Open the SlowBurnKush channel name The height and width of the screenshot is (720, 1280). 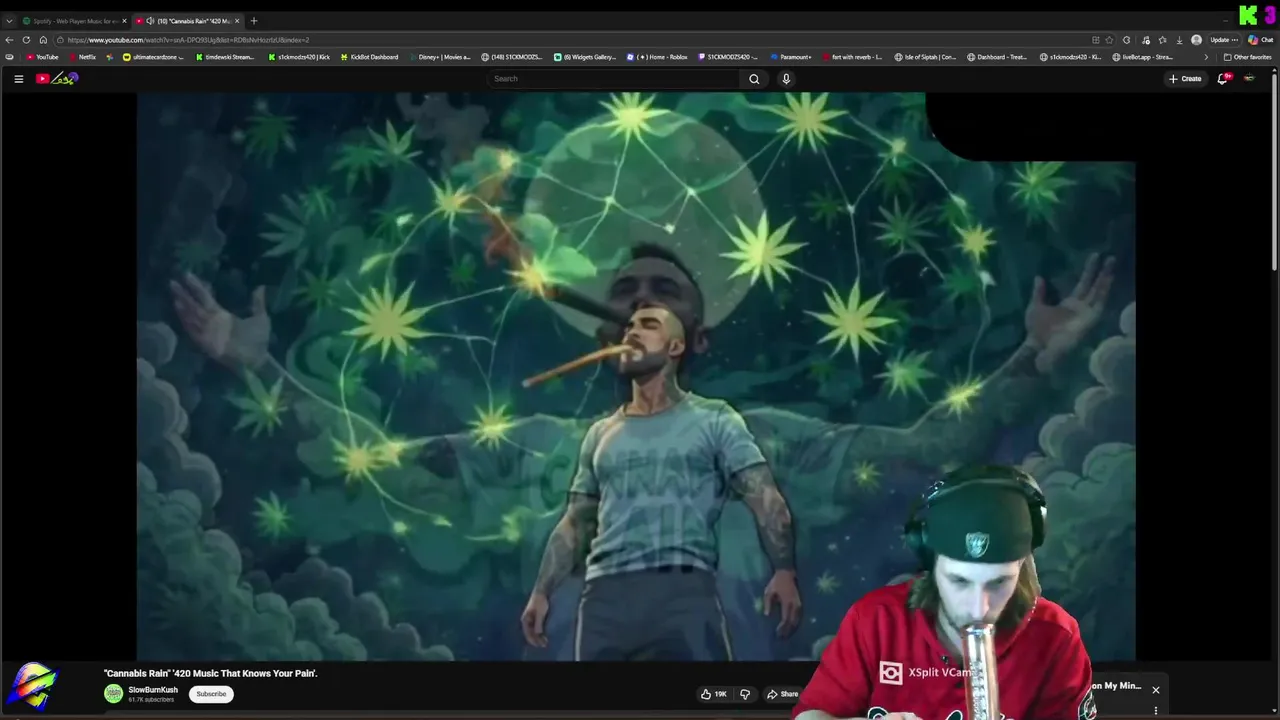pos(153,690)
